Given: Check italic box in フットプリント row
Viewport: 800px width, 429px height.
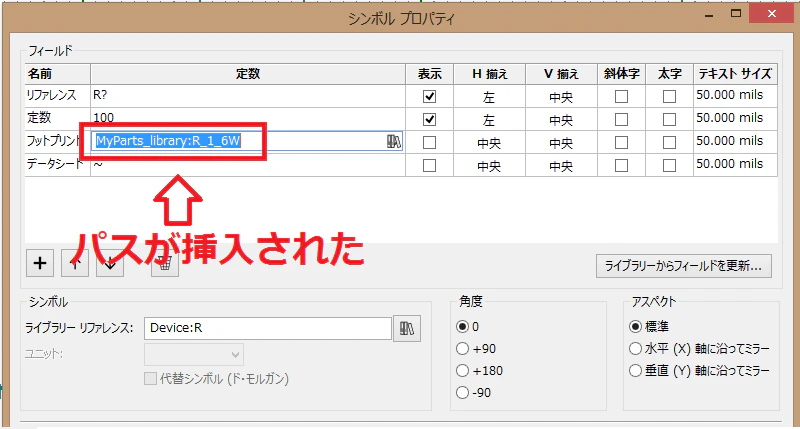Looking at the screenshot, I should click(x=621, y=142).
